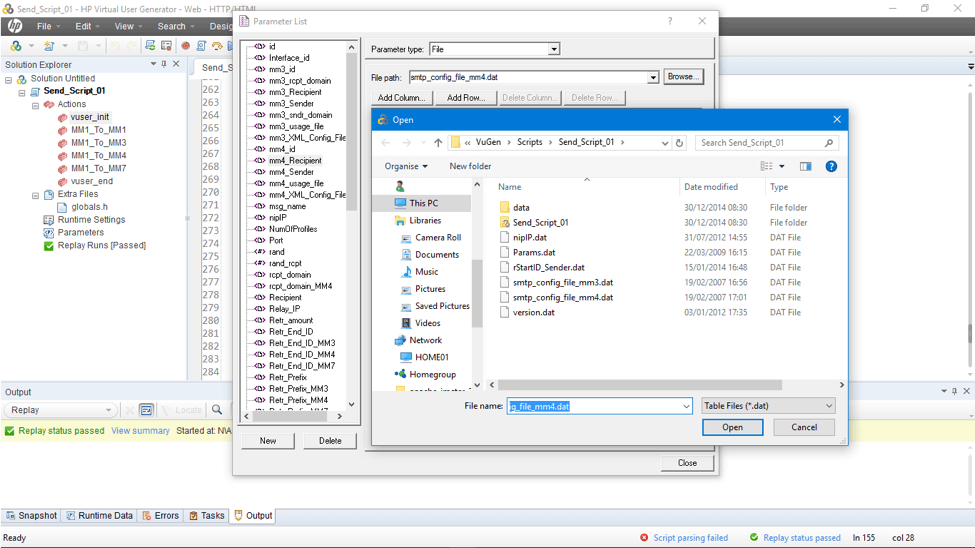Click the Help question mark icon
Viewport: 975px width, 548px height.
pos(831,166)
